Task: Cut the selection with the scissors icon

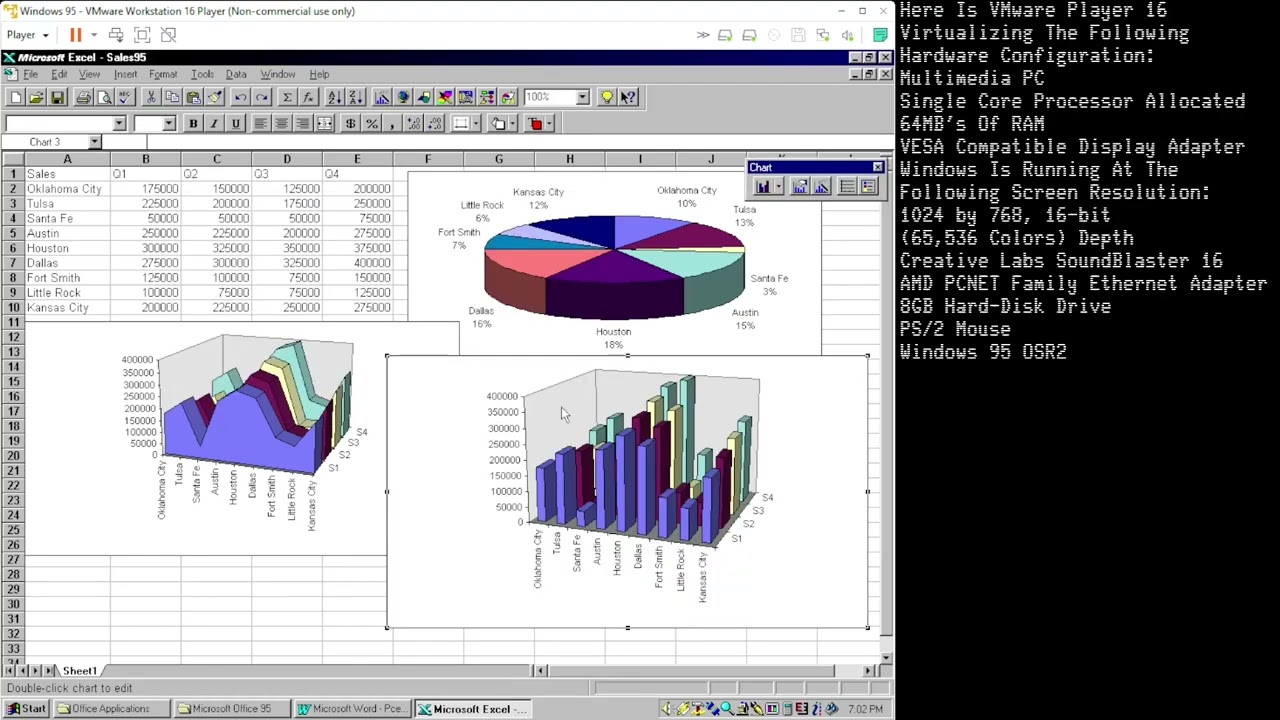Action: coord(151,97)
